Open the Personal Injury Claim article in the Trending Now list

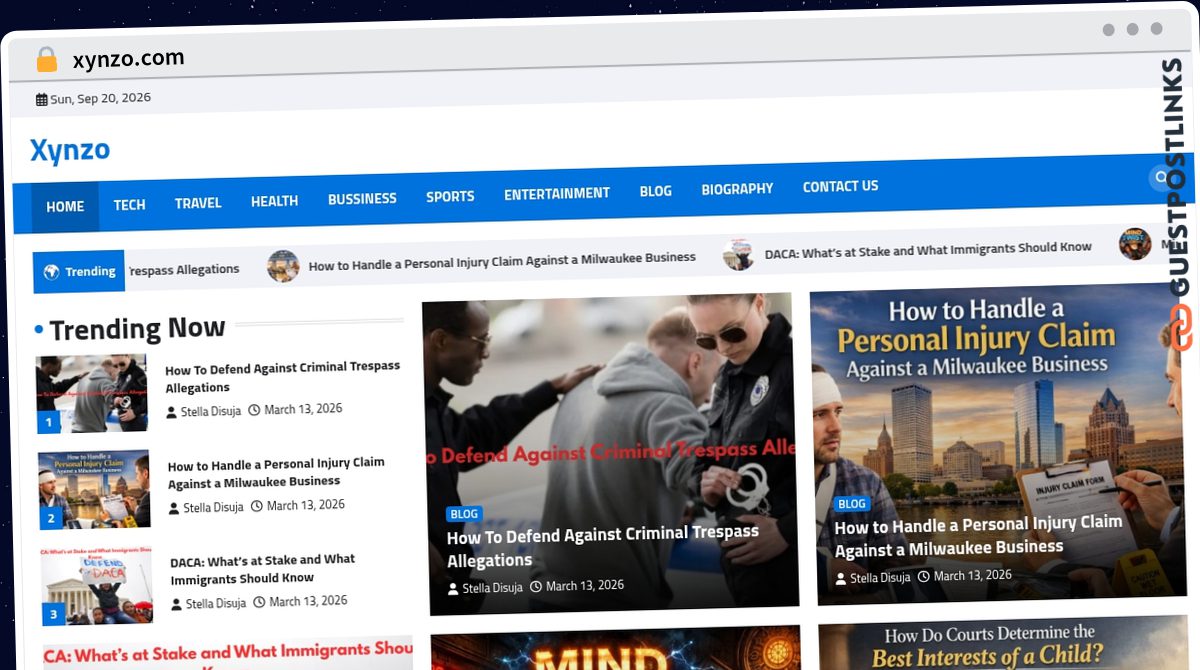(276, 474)
